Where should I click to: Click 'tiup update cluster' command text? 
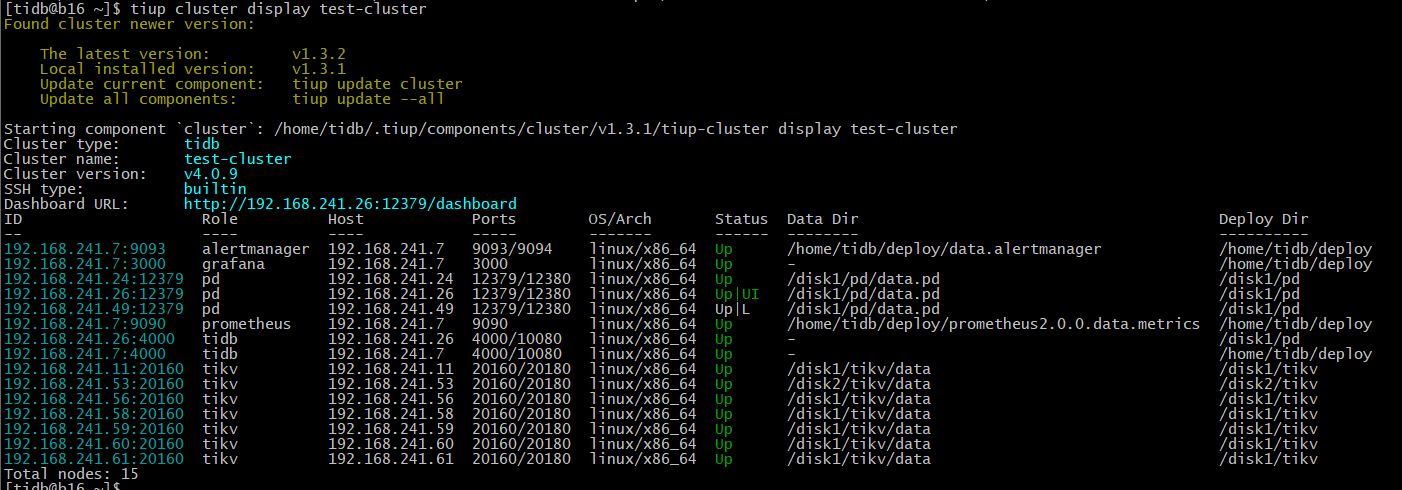coord(377,84)
